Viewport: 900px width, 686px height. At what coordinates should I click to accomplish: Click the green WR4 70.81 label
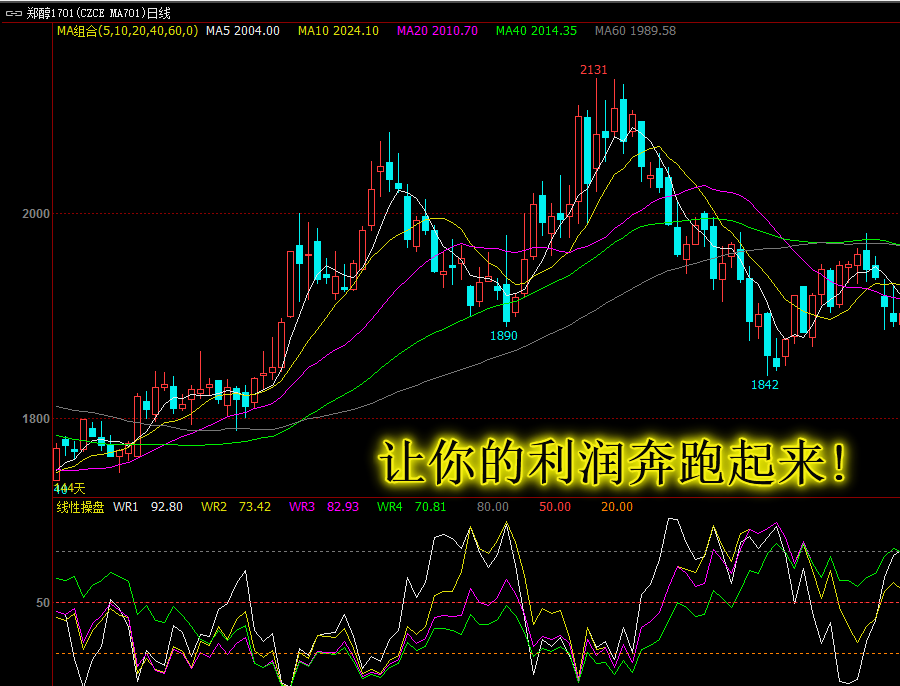[x=412, y=507]
